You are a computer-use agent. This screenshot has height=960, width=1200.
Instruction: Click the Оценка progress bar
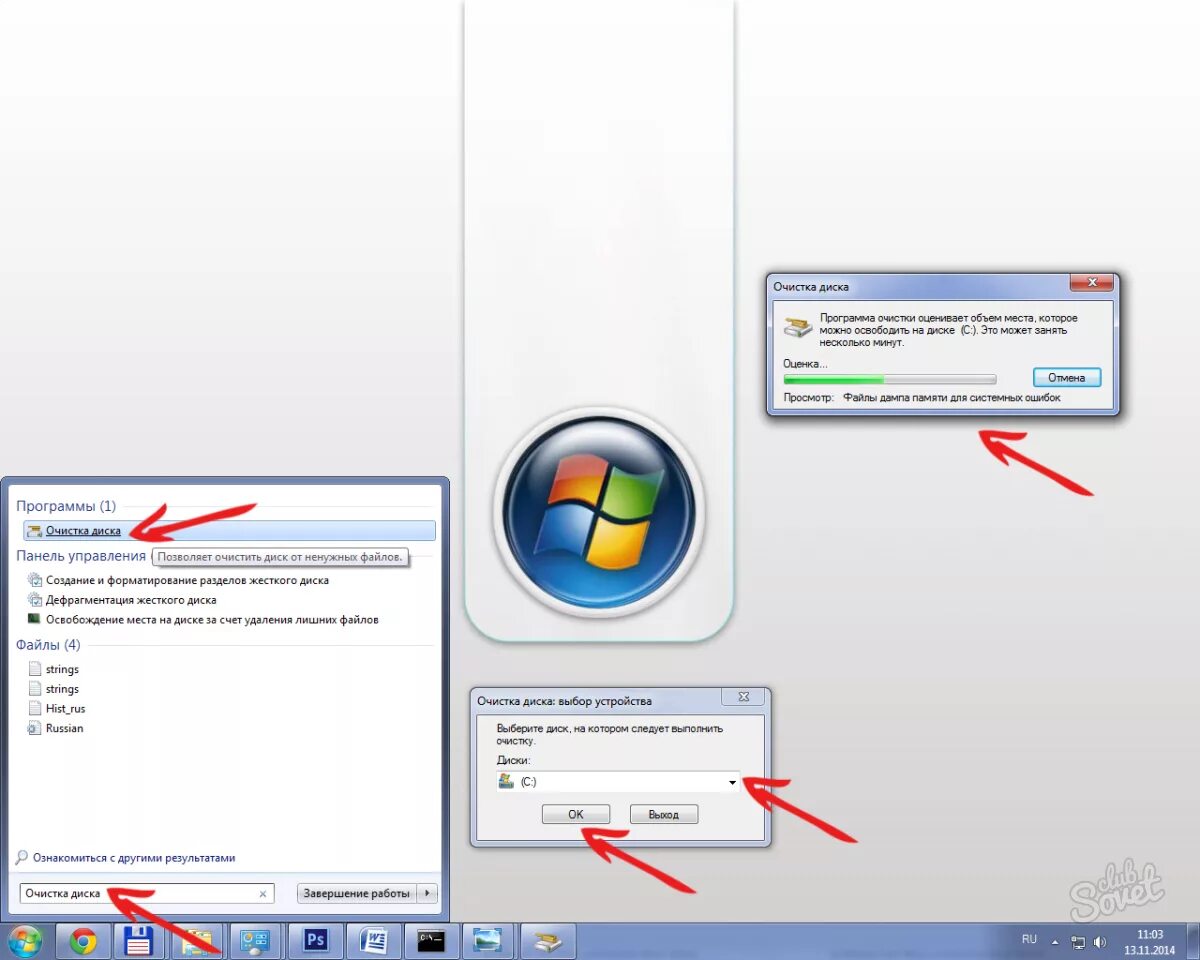click(x=890, y=380)
